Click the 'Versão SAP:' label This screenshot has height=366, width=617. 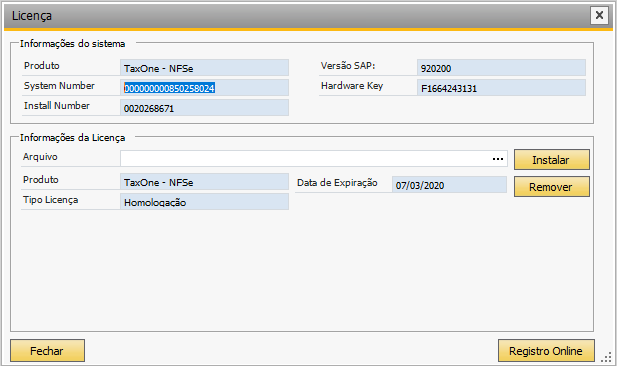point(348,65)
